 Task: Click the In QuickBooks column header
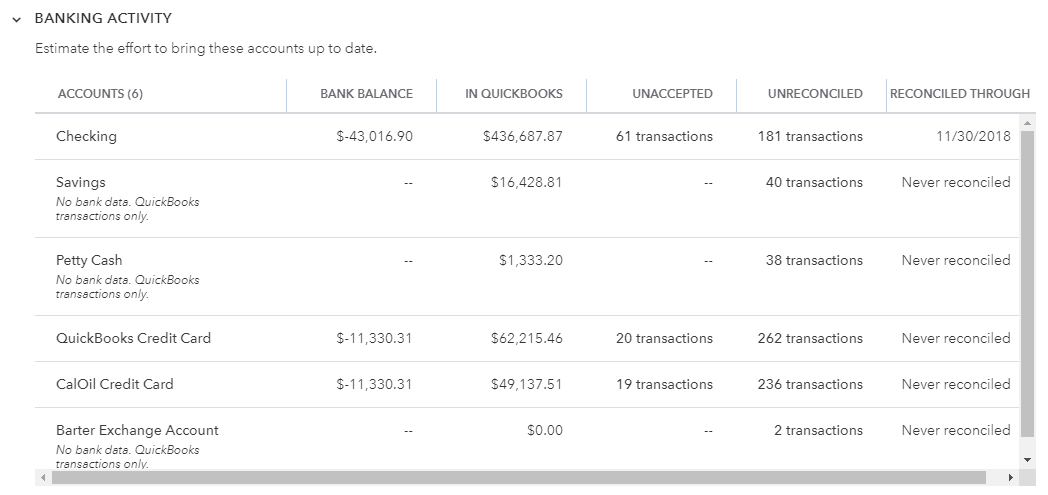tap(514, 94)
